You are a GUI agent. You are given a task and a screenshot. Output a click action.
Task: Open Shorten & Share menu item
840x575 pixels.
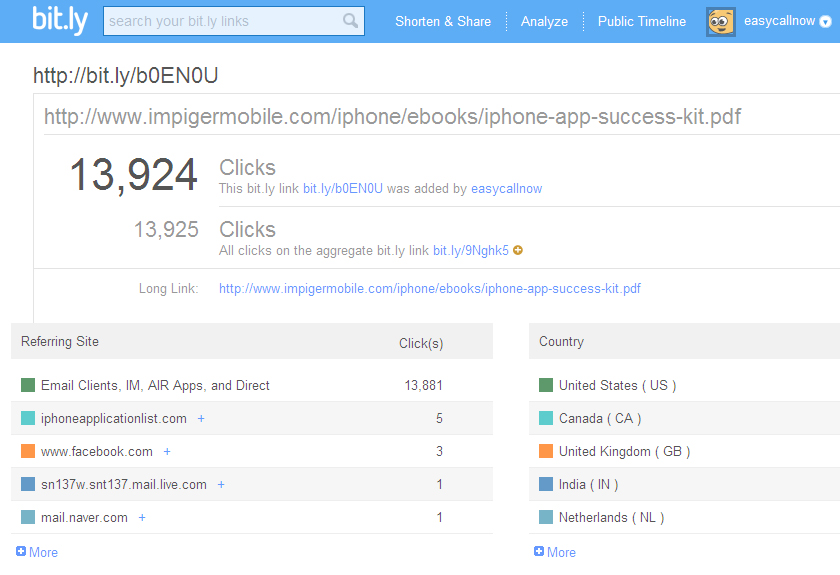click(443, 22)
